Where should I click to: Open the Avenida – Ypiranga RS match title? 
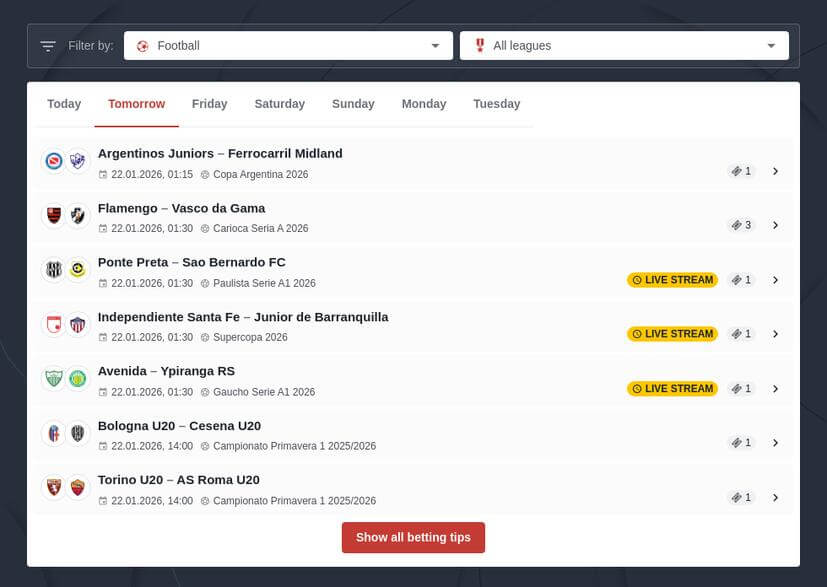[166, 371]
